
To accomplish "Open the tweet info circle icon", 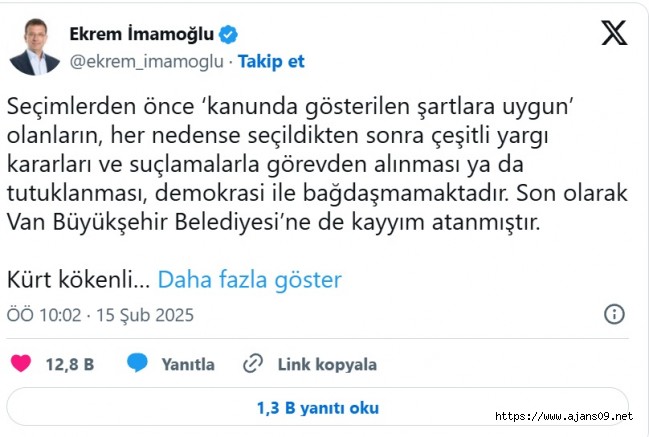I will [x=616, y=315].
